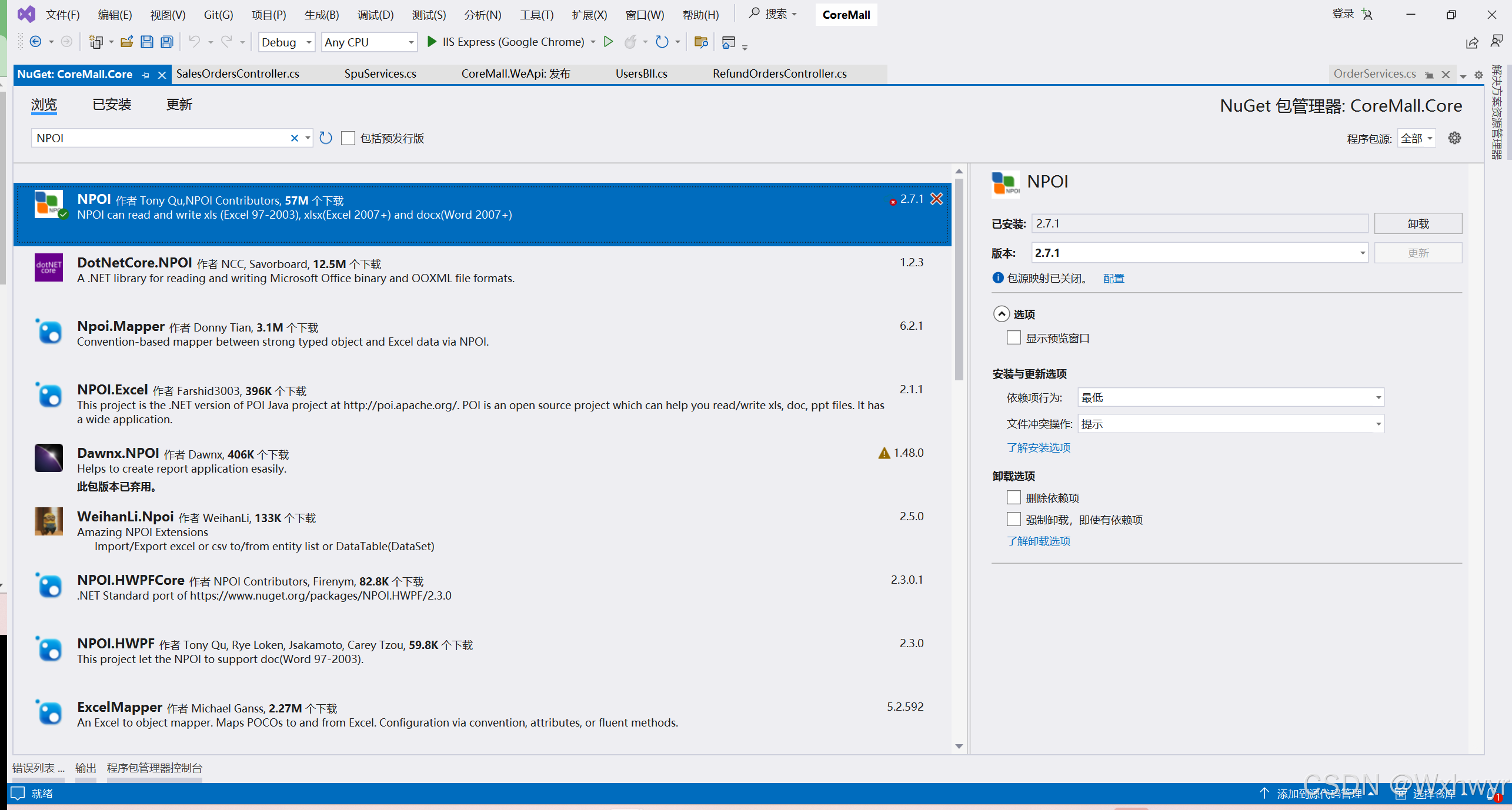Close the OrderServices.cs preview tab

pyautogui.click(x=1446, y=75)
